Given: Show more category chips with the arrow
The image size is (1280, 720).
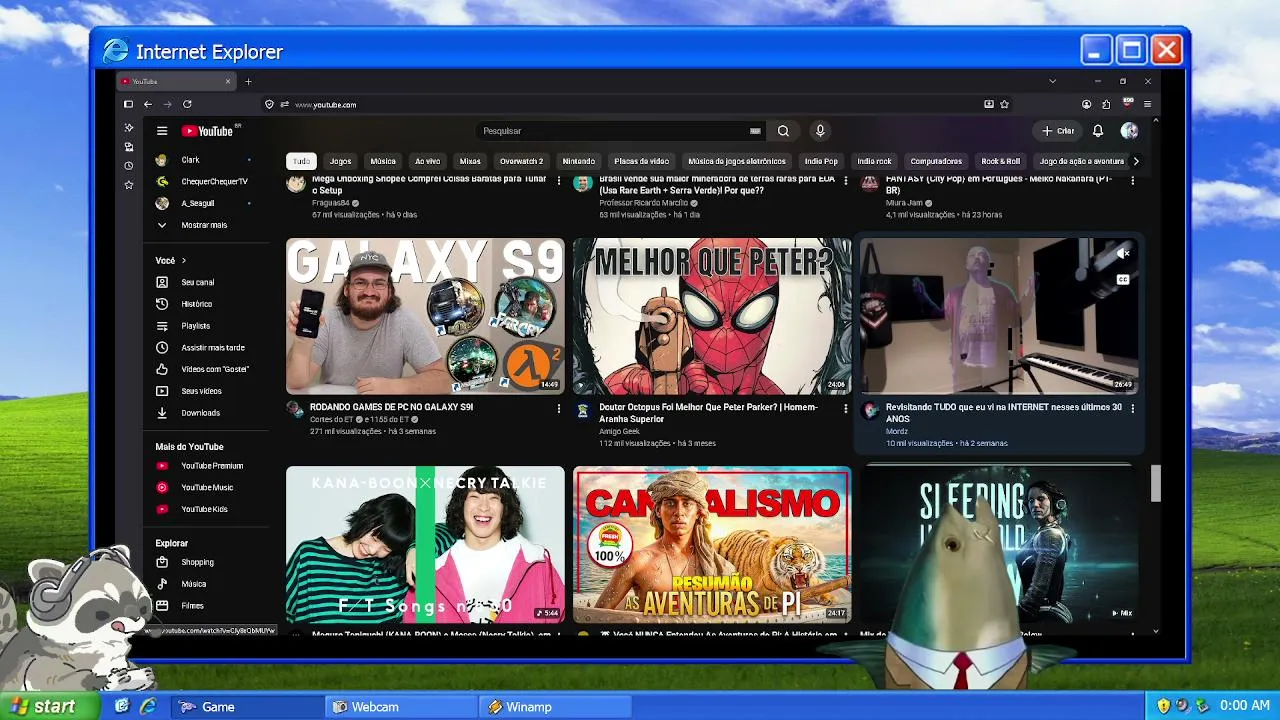Looking at the screenshot, I should coord(1135,161).
